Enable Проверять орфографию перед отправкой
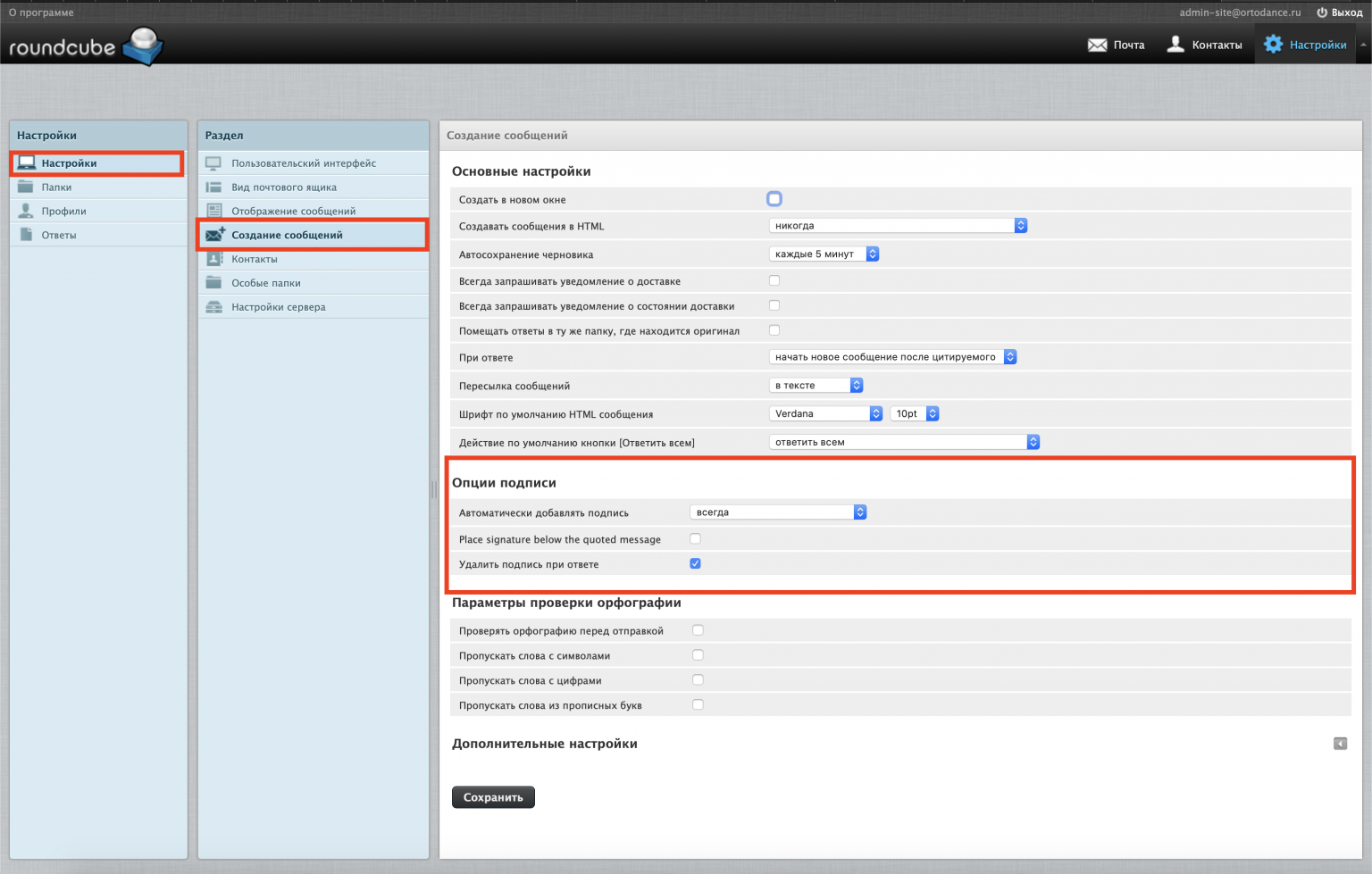 (698, 630)
